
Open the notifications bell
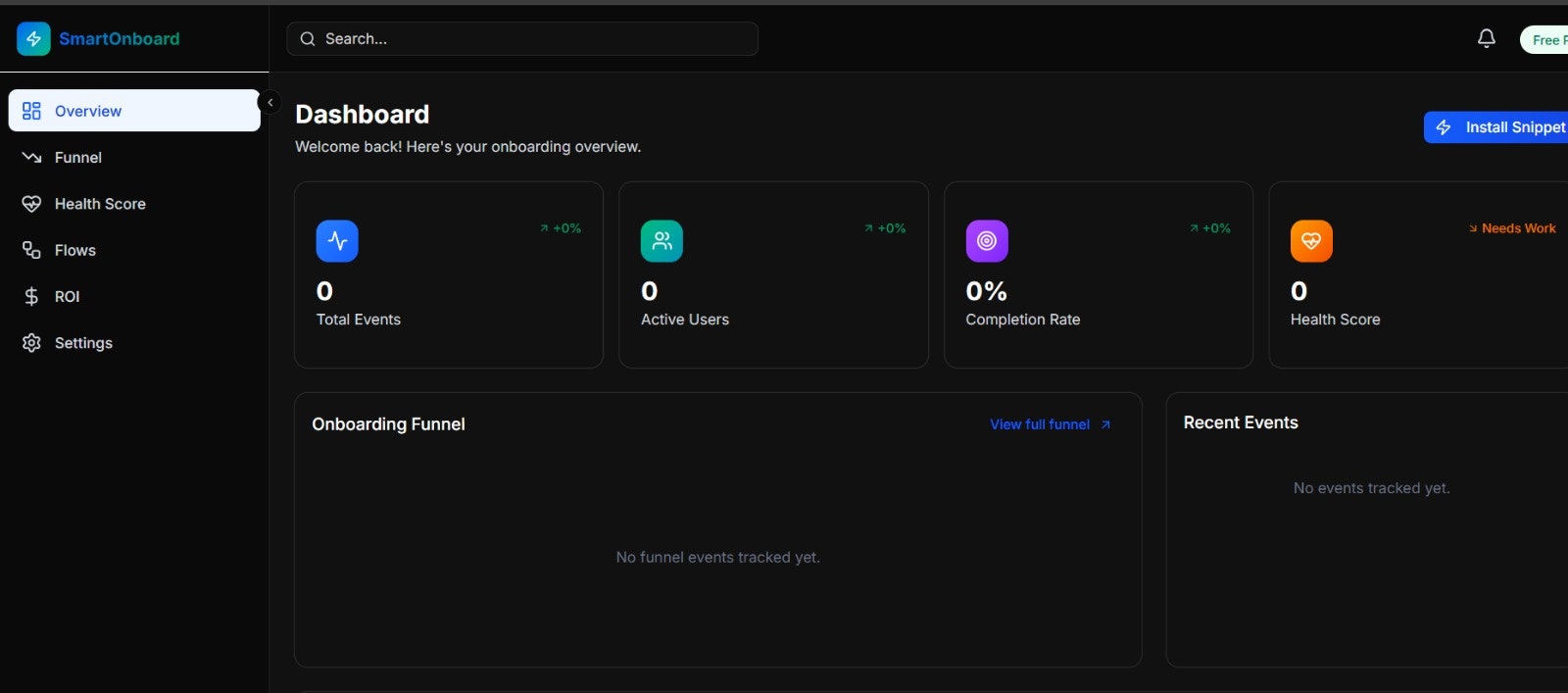click(x=1487, y=38)
